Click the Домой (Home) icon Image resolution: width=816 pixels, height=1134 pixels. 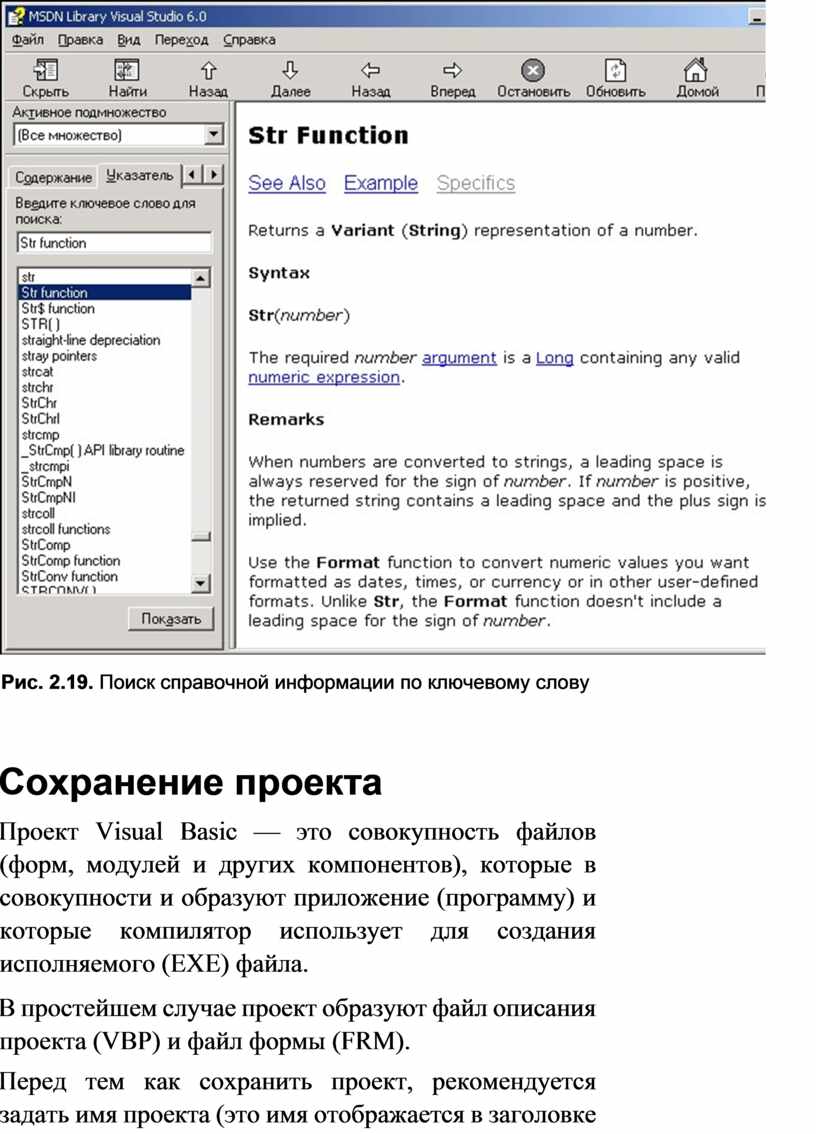(696, 71)
